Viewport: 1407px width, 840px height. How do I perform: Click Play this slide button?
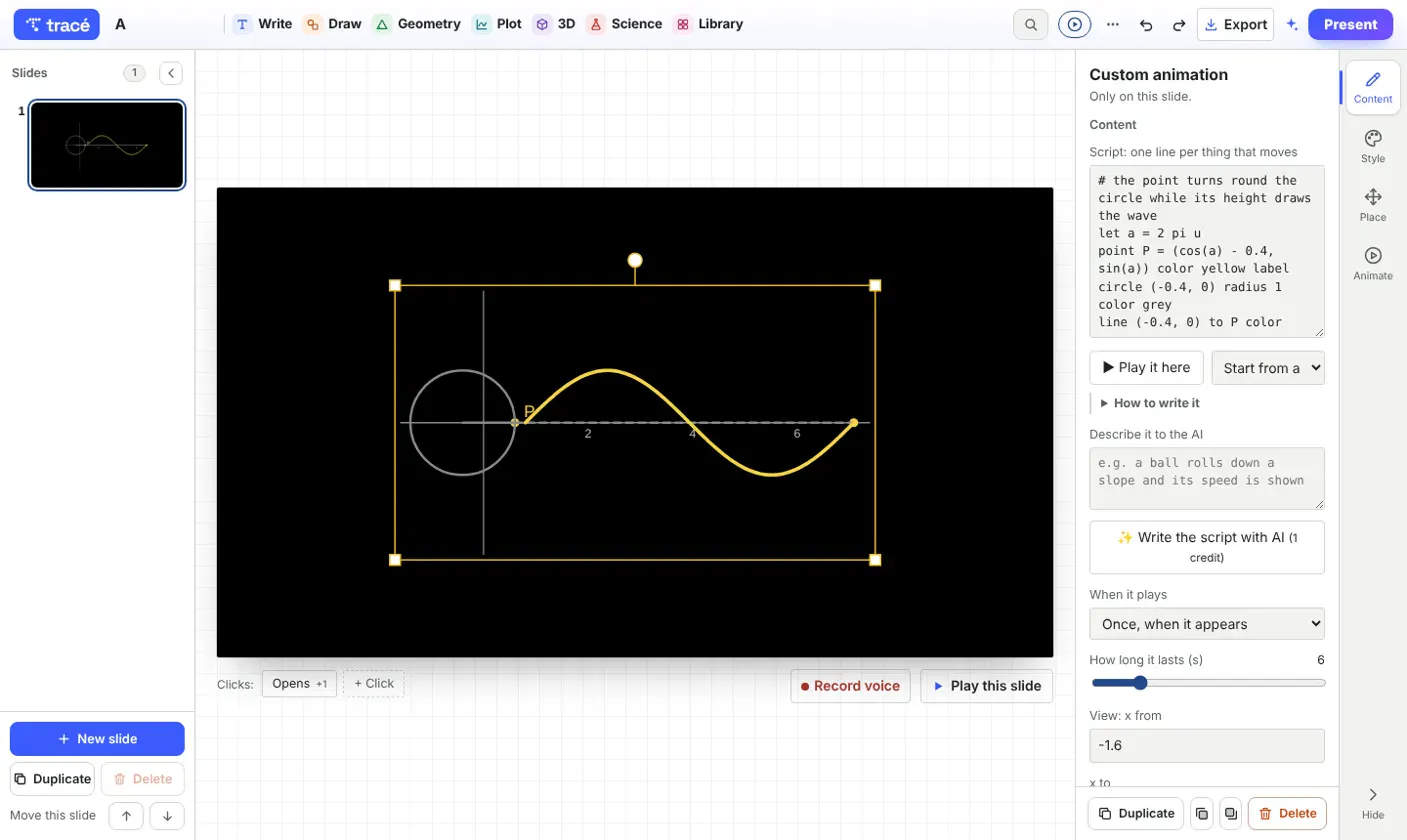click(987, 686)
